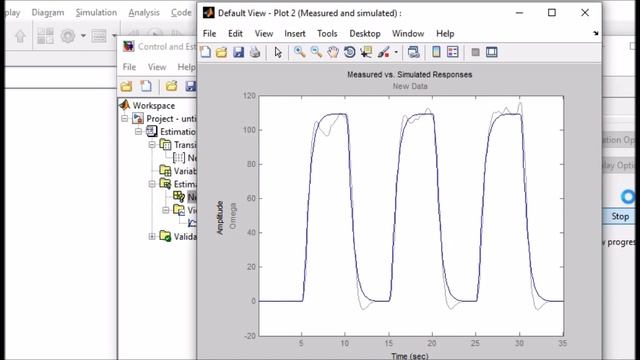Collapse the Estimation Task tree node
Image resolution: width=640 pixels, height=360 pixels.
(x=138, y=132)
